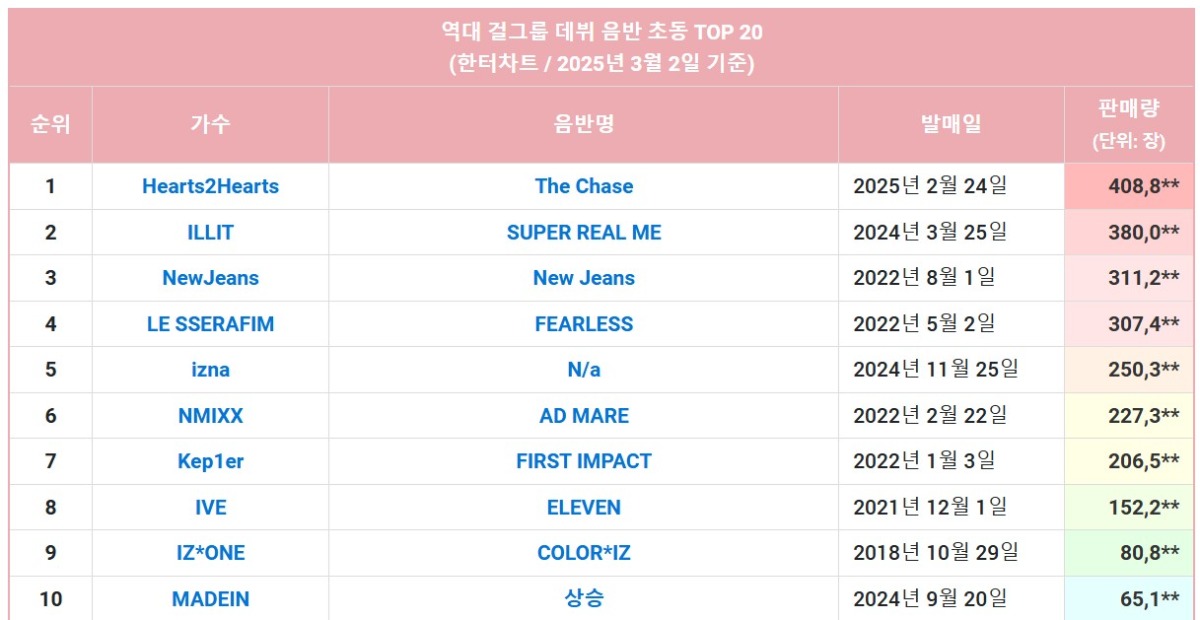Click the FIRST IMPACT album link
The image size is (1200, 620).
584,461
